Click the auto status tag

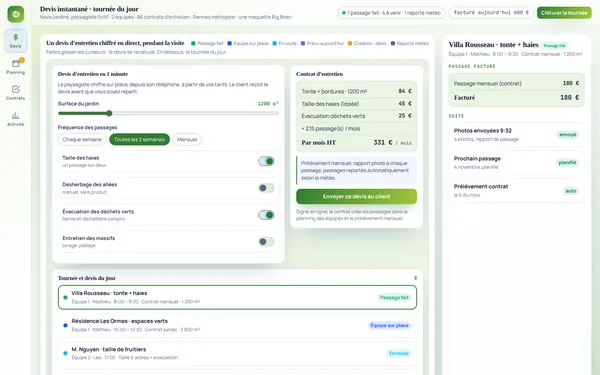click(x=571, y=191)
